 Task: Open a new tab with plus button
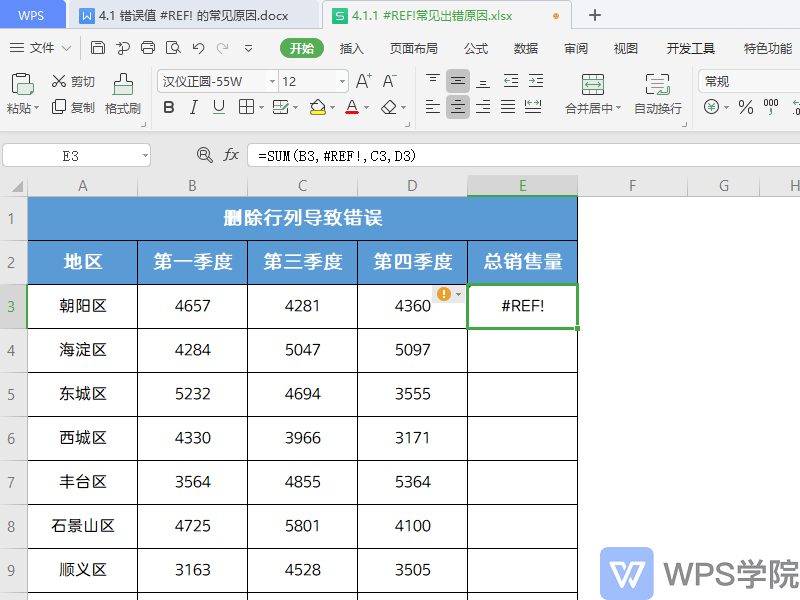594,15
